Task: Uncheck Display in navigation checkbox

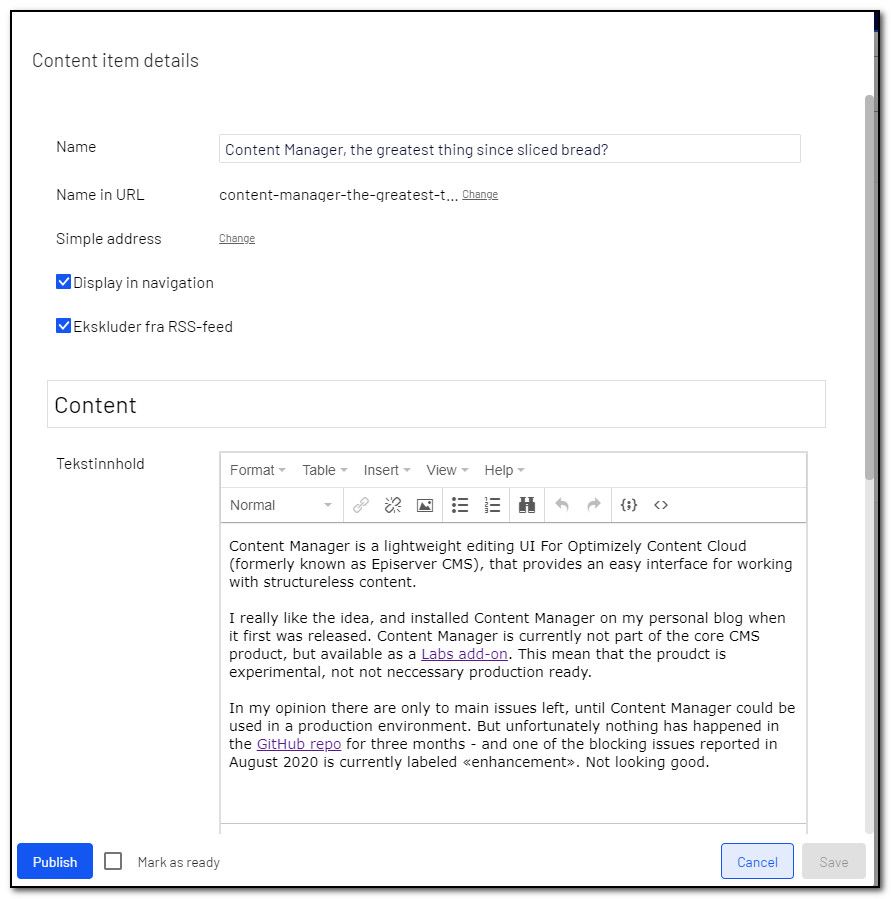Action: click(63, 282)
